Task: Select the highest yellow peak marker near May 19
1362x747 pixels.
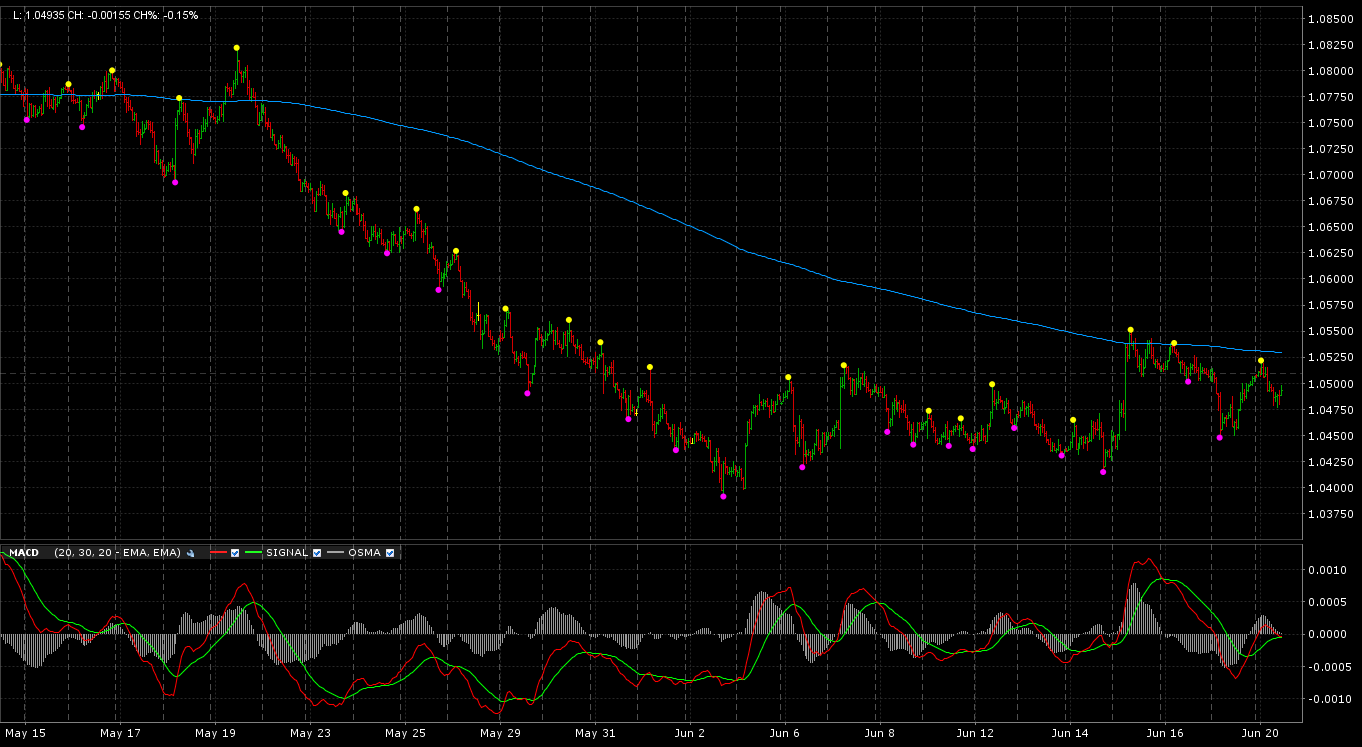Action: click(237, 48)
